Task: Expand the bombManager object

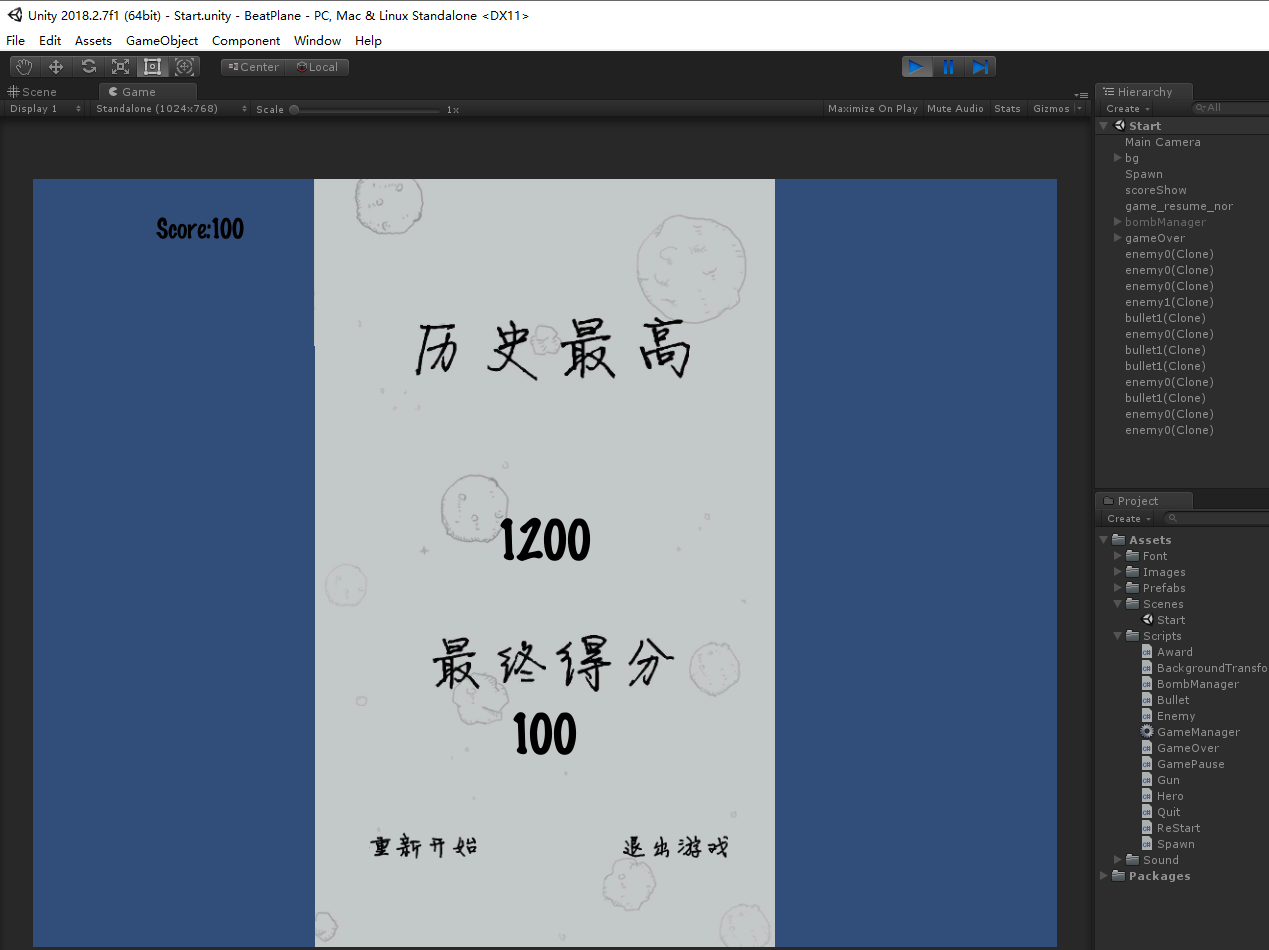Action: [x=1118, y=222]
